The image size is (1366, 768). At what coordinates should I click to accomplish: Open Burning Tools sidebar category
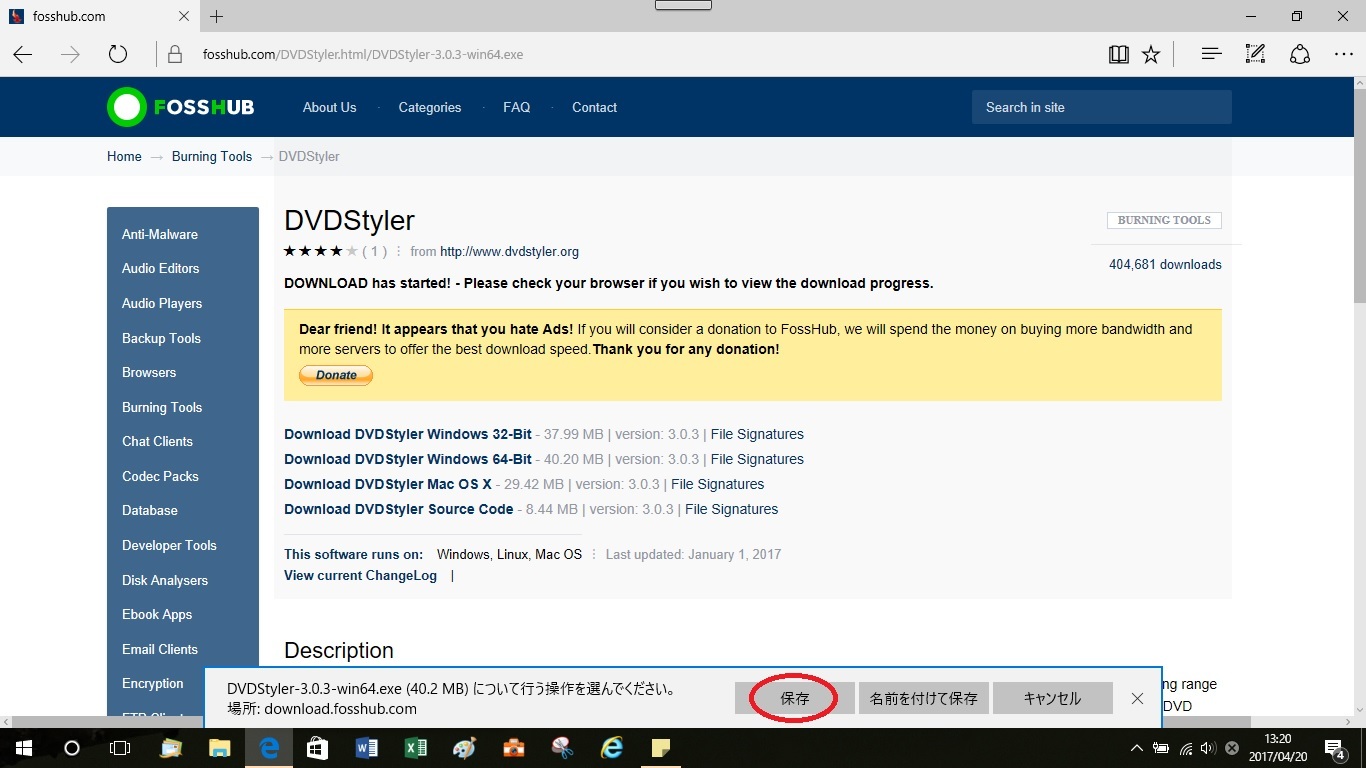point(162,407)
